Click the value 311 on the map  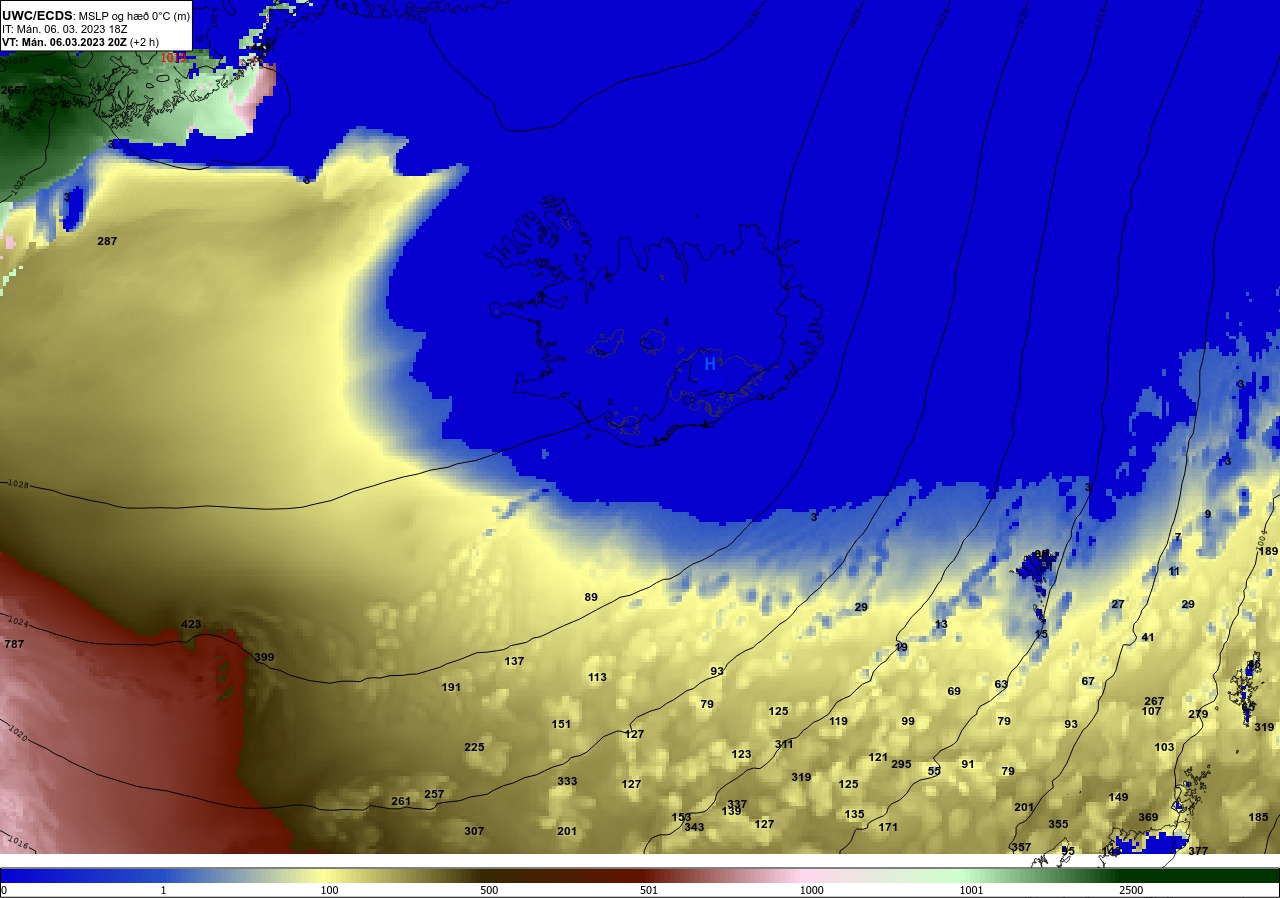pyautogui.click(x=784, y=744)
